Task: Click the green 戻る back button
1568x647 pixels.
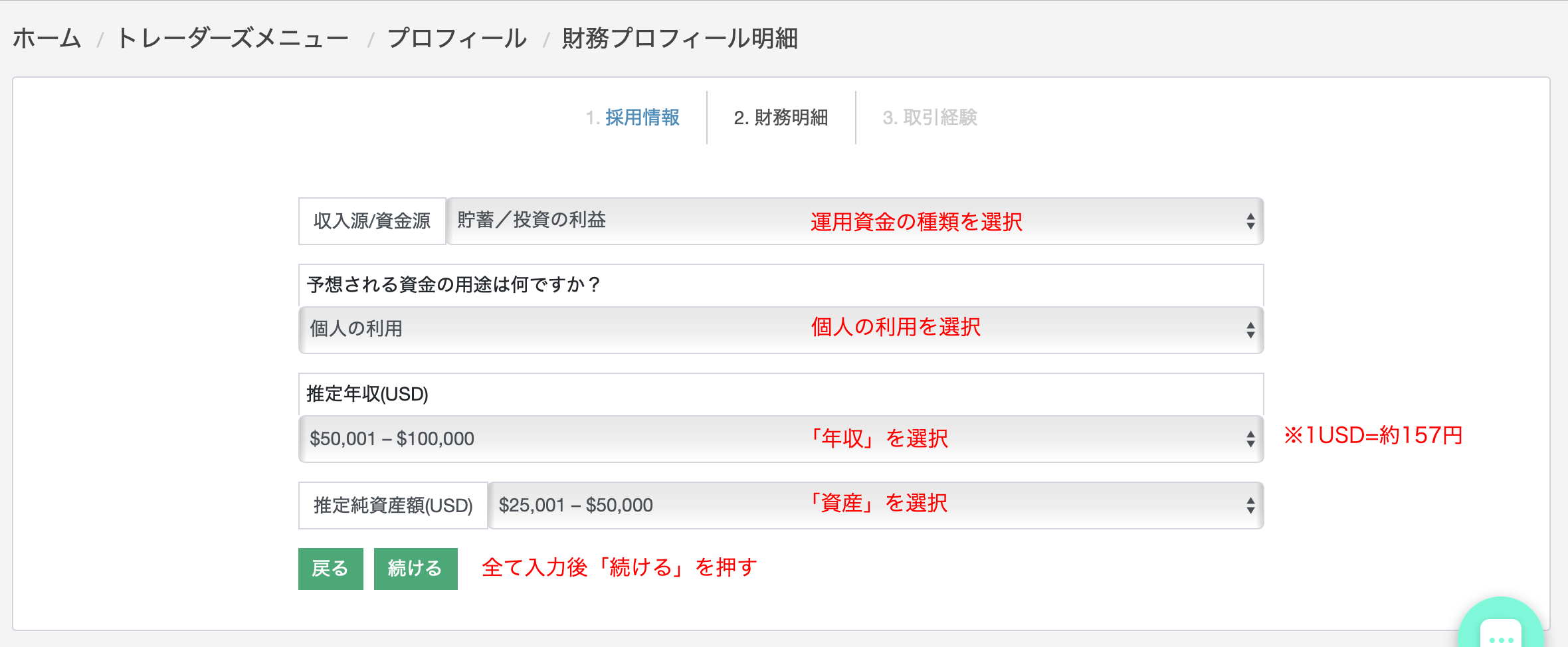Action: click(331, 569)
